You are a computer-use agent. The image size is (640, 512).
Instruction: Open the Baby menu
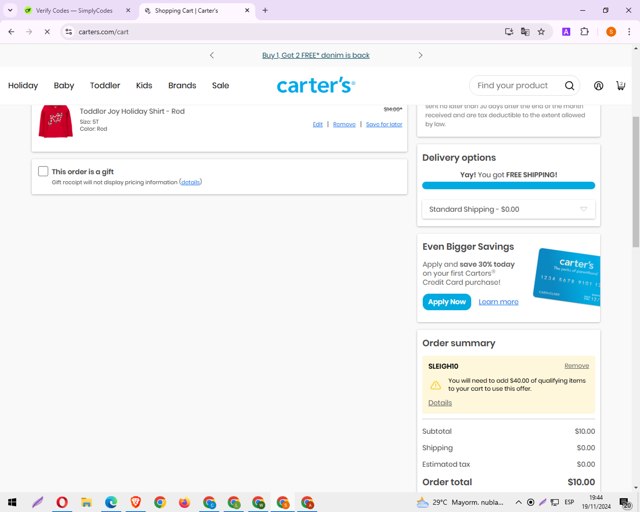point(64,85)
